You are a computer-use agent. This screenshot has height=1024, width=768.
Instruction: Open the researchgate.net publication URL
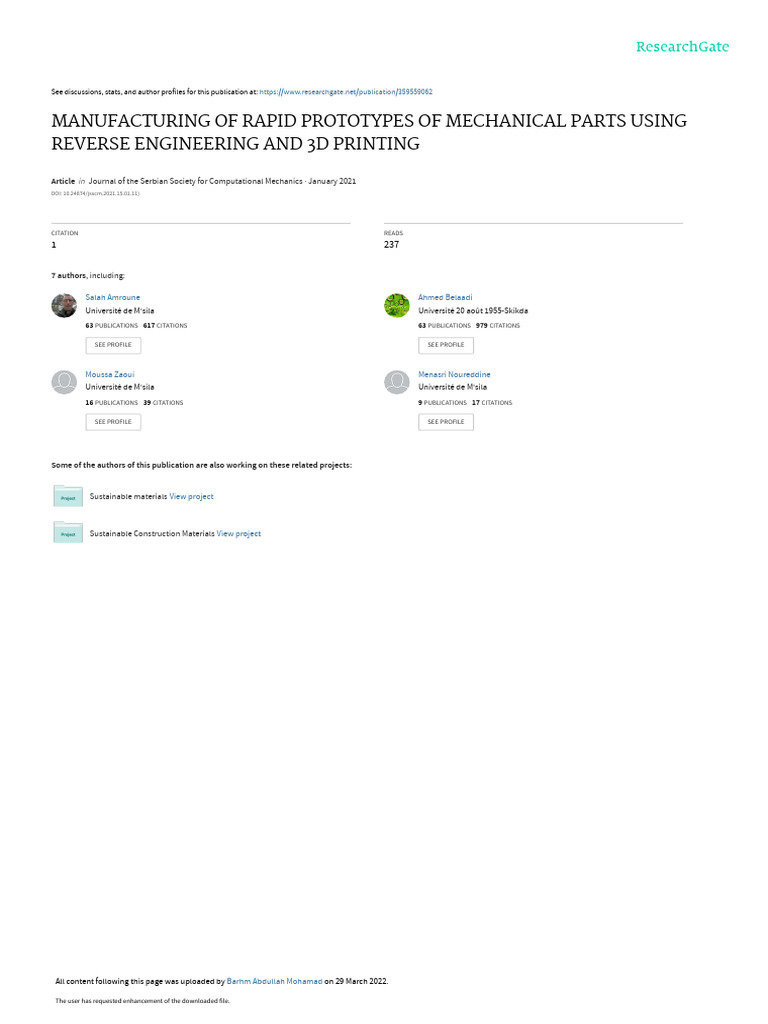345,92
